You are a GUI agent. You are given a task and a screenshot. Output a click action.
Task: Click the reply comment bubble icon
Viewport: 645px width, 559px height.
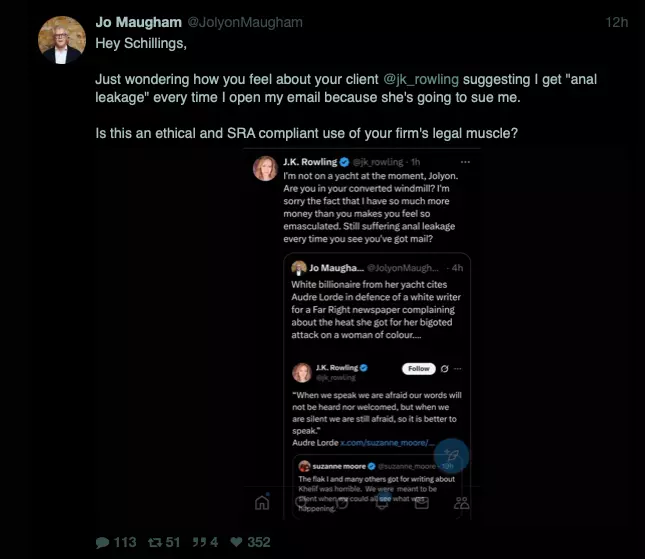tap(102, 543)
